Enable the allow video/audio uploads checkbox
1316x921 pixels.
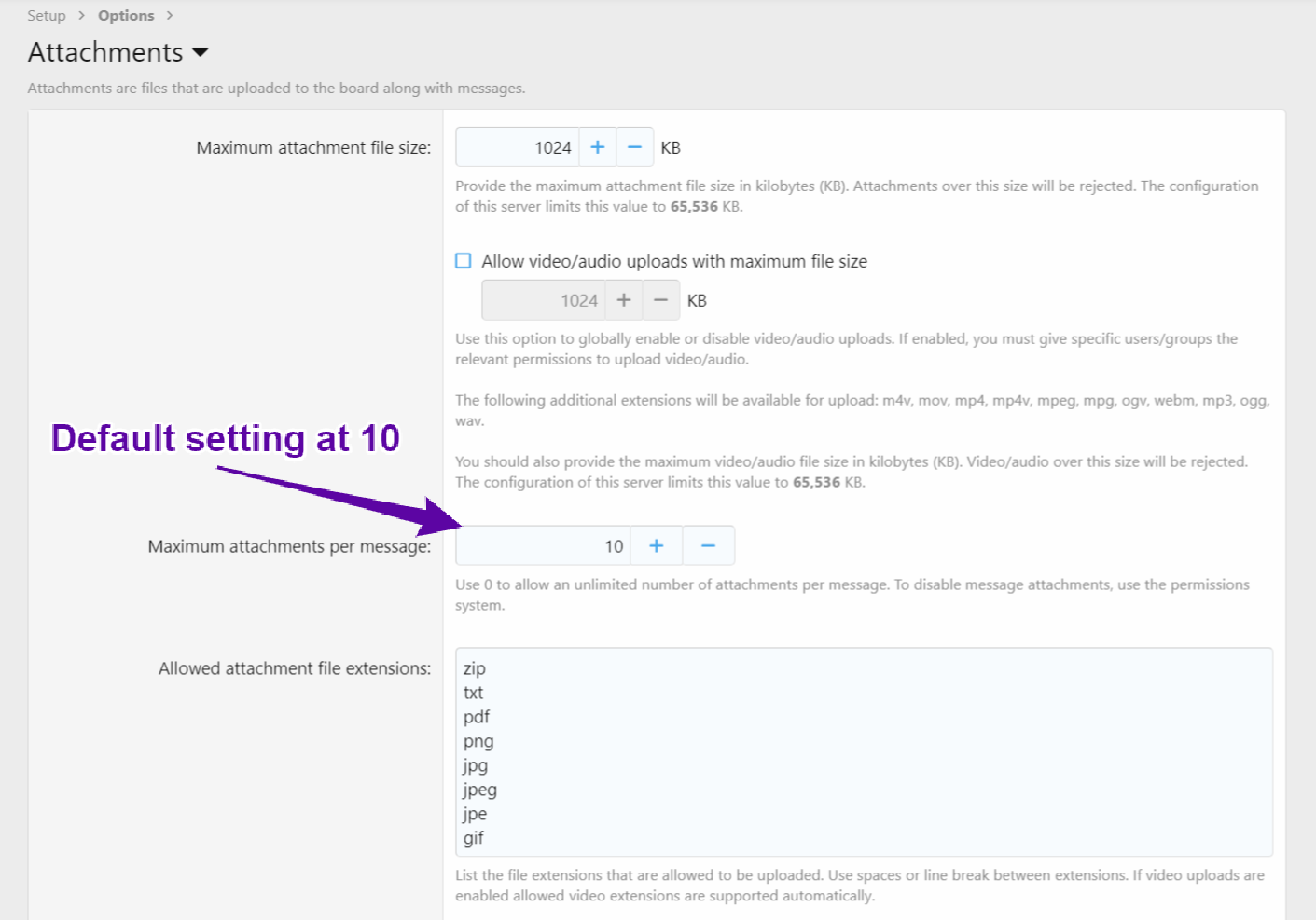464,261
